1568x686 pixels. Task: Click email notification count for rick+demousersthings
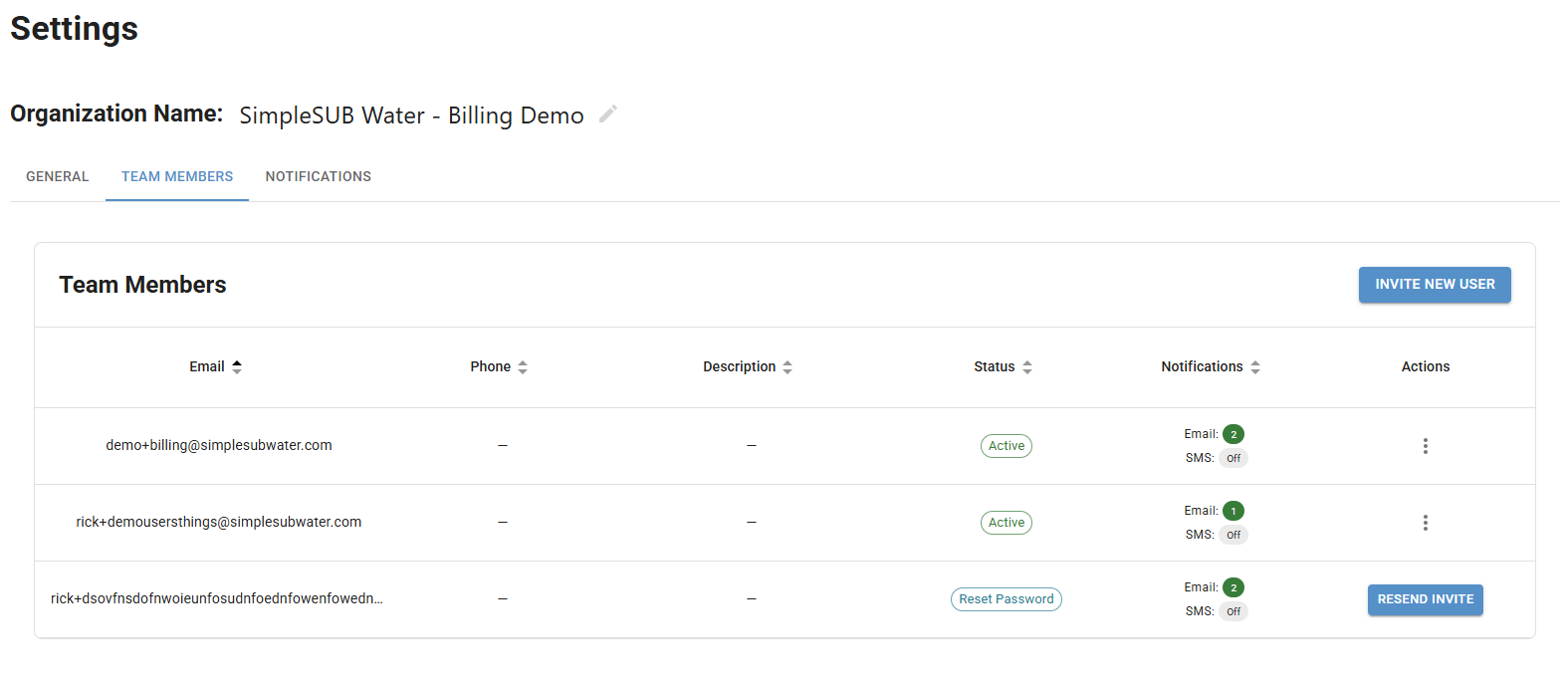coord(1233,511)
